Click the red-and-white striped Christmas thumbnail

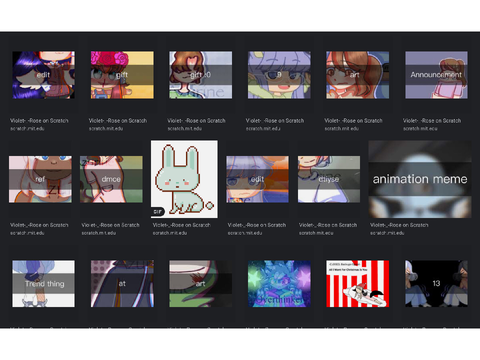358,284
